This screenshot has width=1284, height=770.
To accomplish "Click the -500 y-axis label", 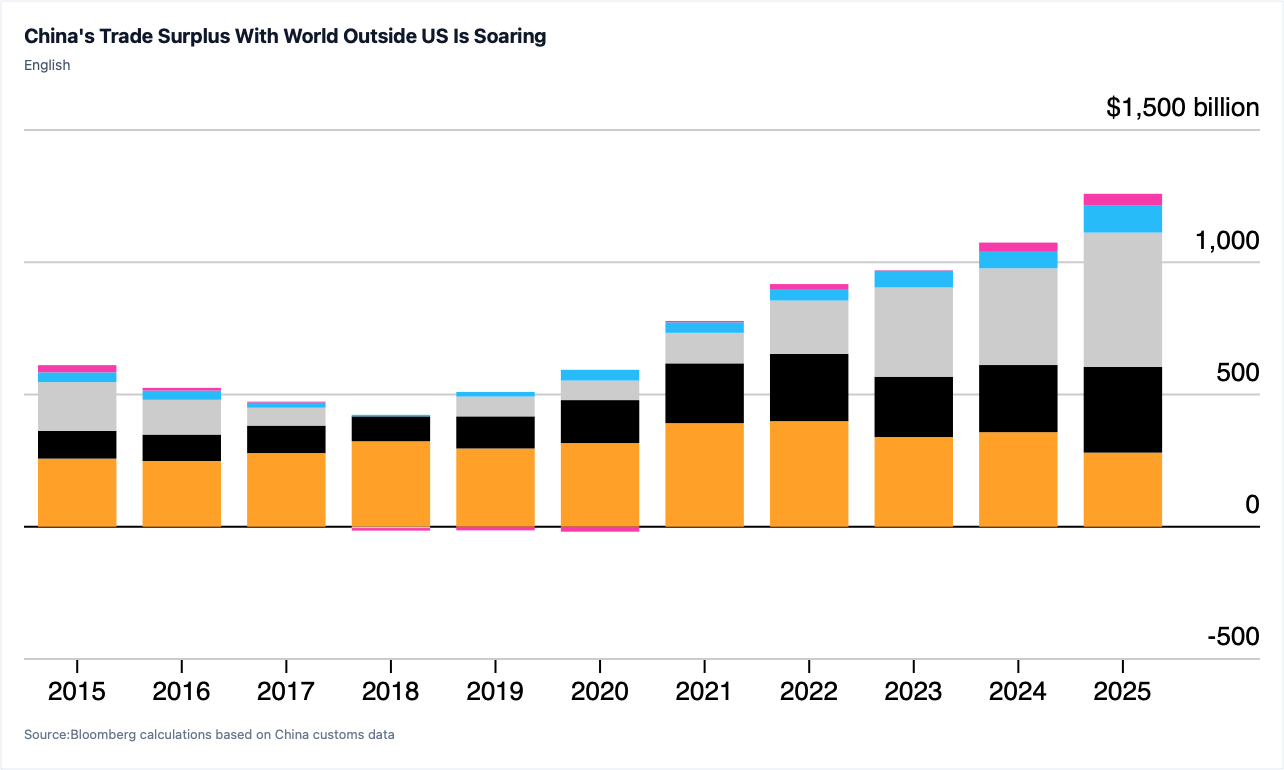I will tap(1233, 637).
